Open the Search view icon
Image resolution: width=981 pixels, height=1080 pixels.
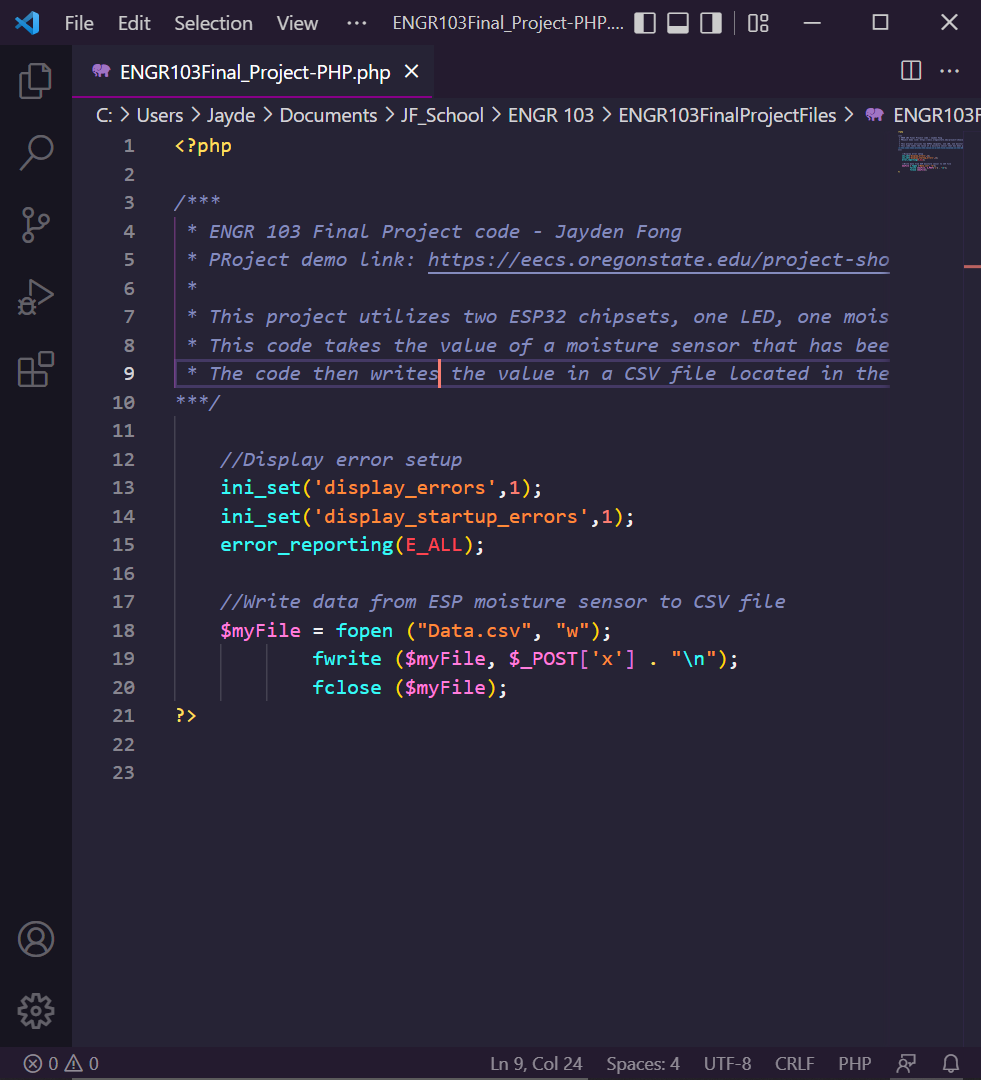coord(36,153)
